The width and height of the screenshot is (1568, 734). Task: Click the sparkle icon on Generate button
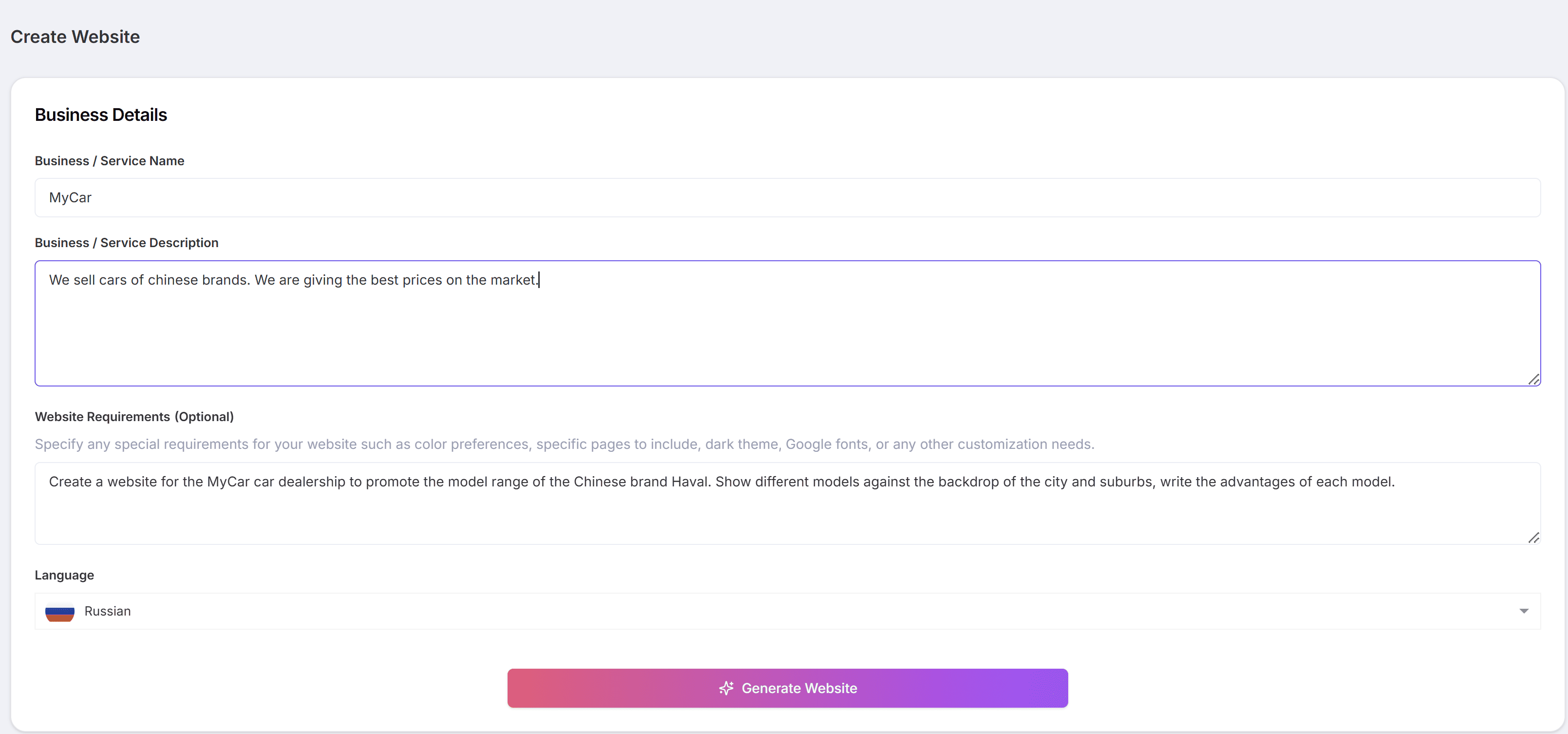click(726, 688)
